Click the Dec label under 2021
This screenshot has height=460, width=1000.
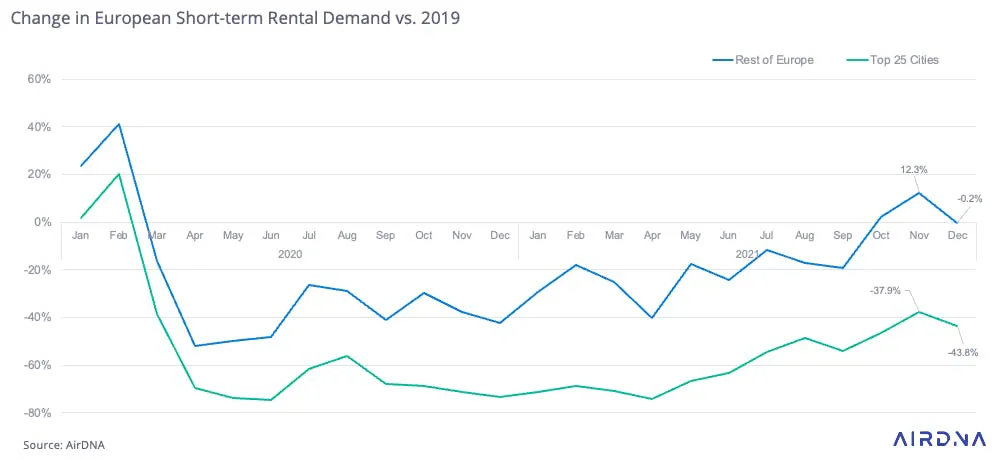pyautogui.click(x=957, y=235)
